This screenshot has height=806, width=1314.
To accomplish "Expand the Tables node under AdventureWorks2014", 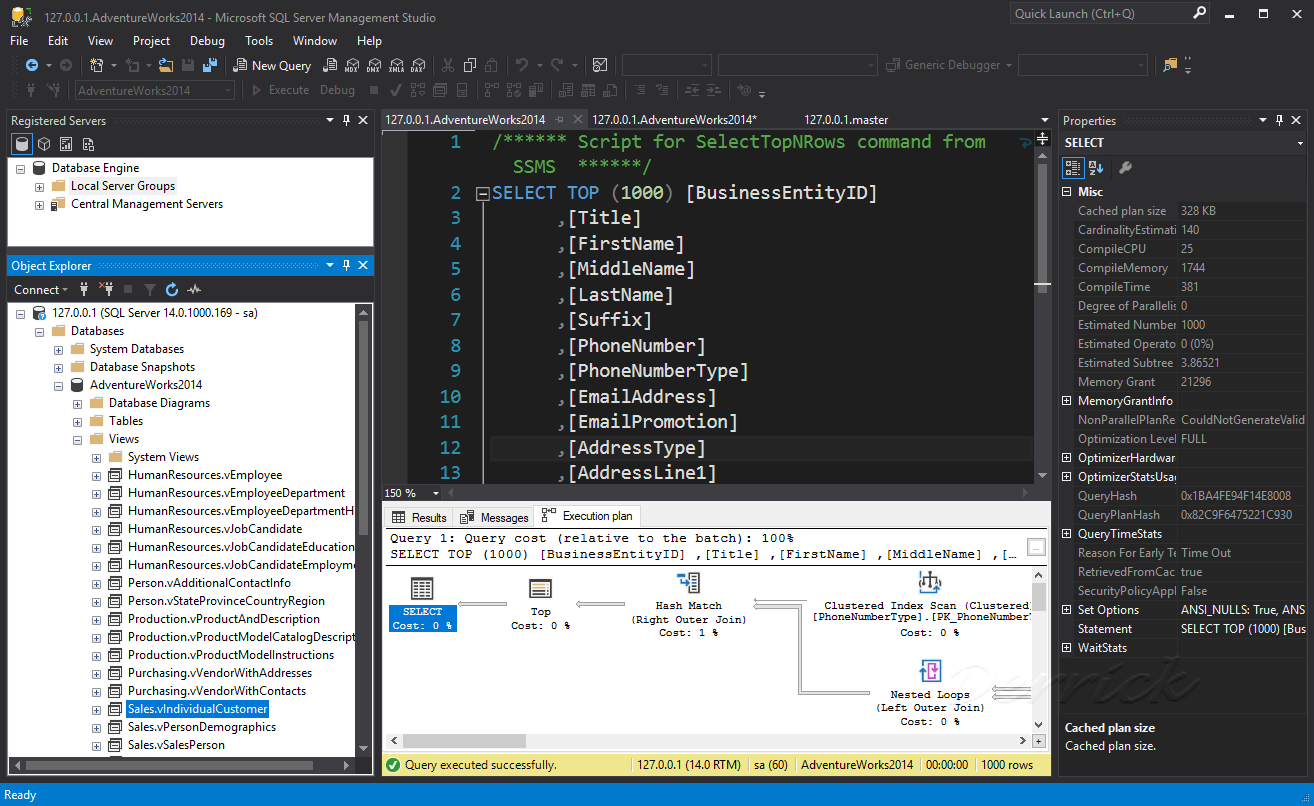I will 78,420.
